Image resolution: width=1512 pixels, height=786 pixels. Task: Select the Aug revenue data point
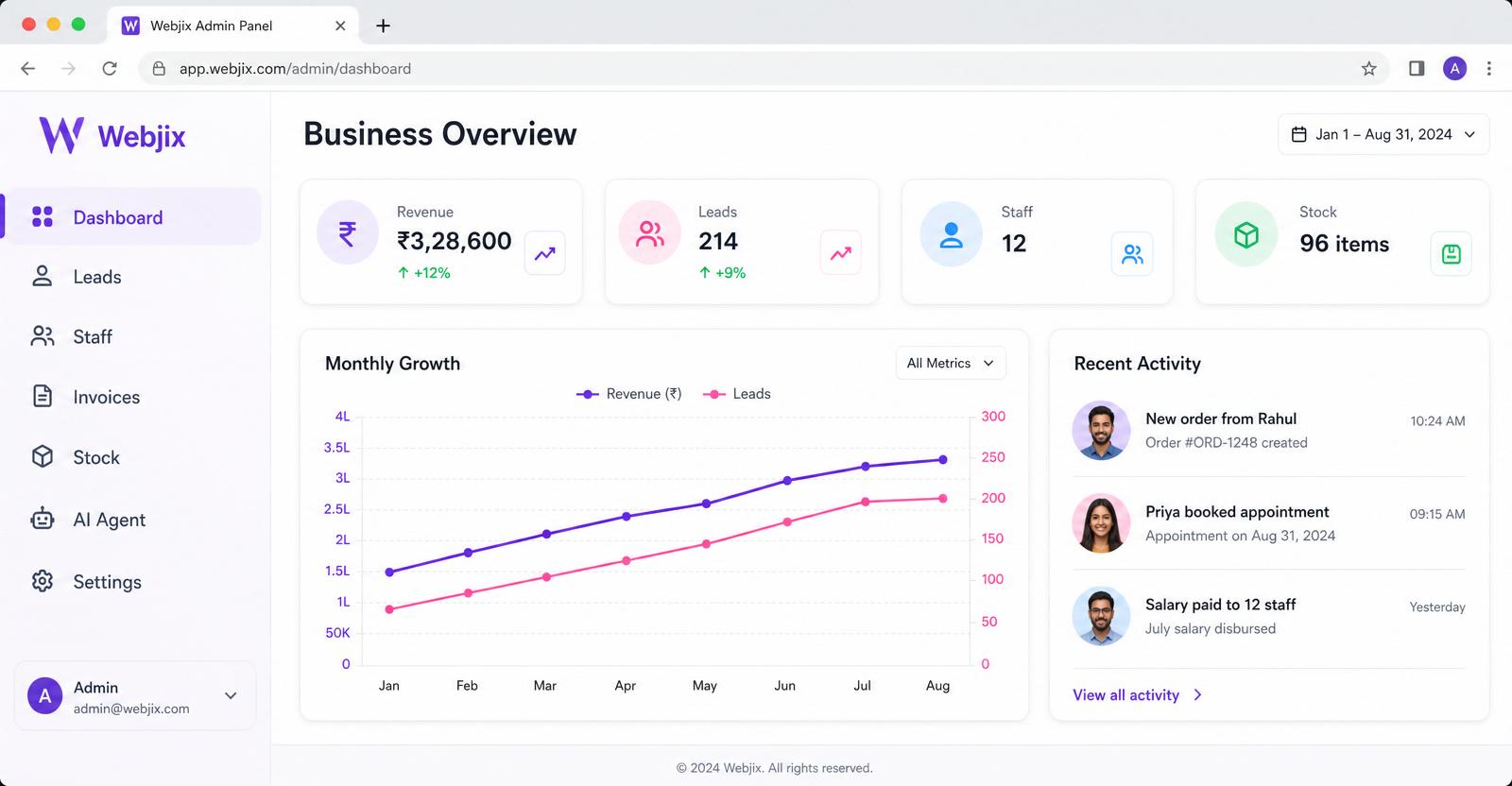pos(942,460)
